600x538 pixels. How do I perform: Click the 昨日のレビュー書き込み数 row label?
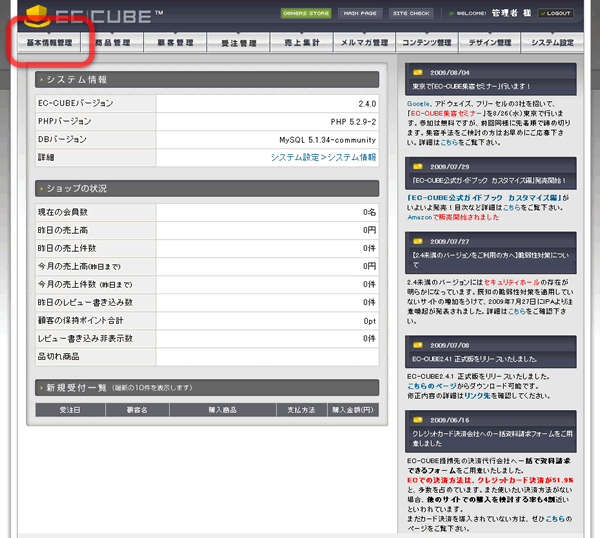[x=85, y=302]
